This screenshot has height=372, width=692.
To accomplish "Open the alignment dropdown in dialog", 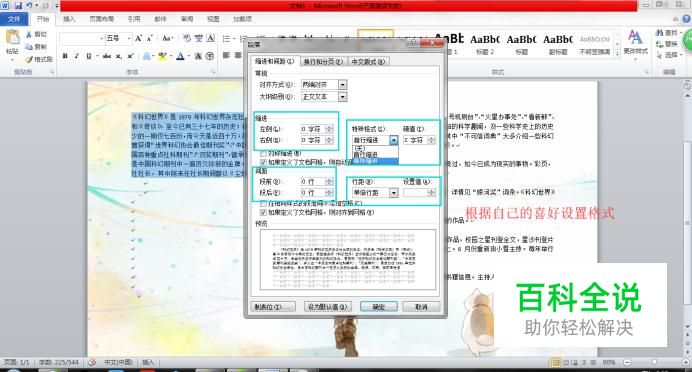I will 342,84.
